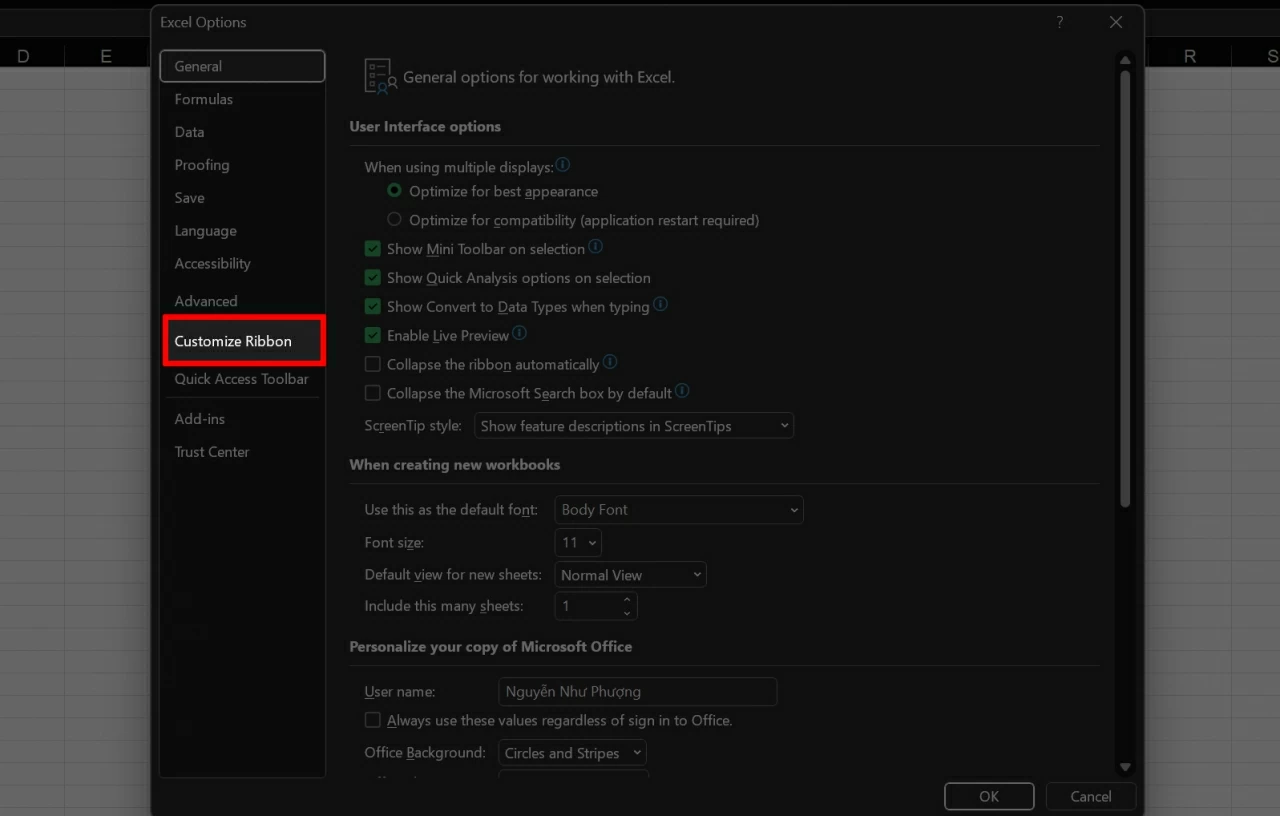Click the Cancel button
Image resolution: width=1280 pixels, height=816 pixels.
[x=1090, y=796]
